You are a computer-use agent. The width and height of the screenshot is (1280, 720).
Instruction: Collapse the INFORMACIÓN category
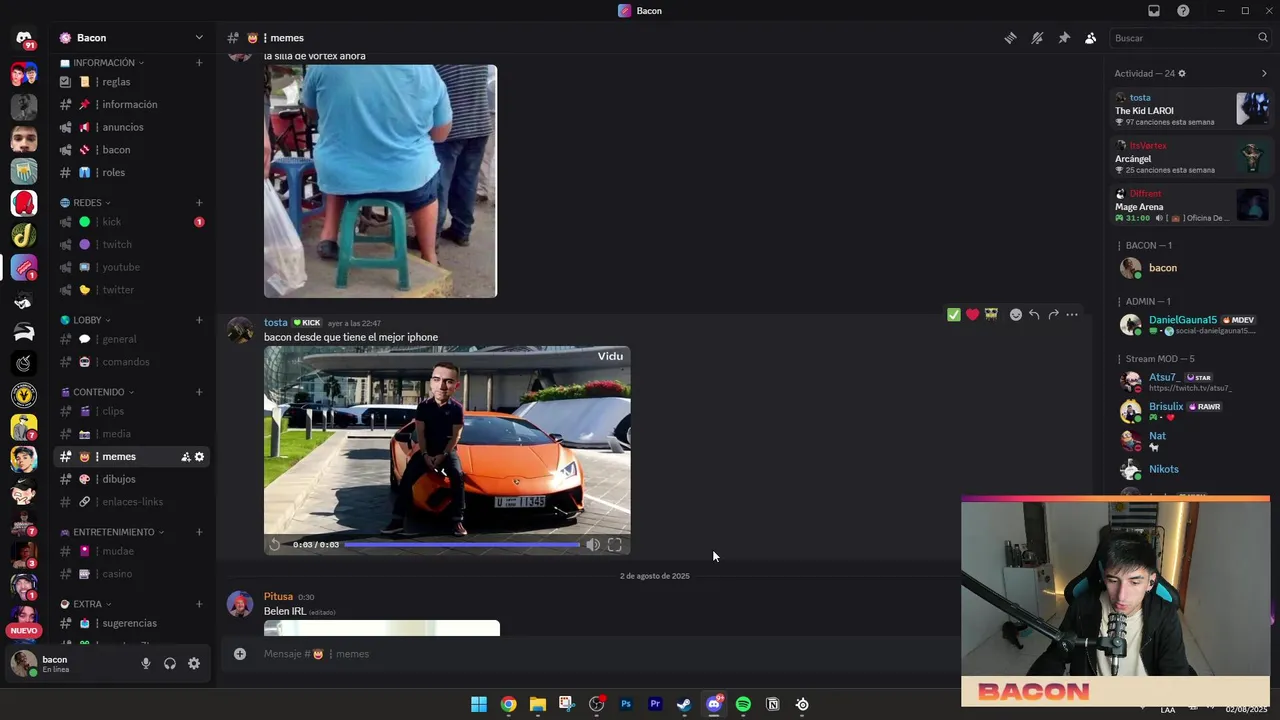(x=102, y=63)
